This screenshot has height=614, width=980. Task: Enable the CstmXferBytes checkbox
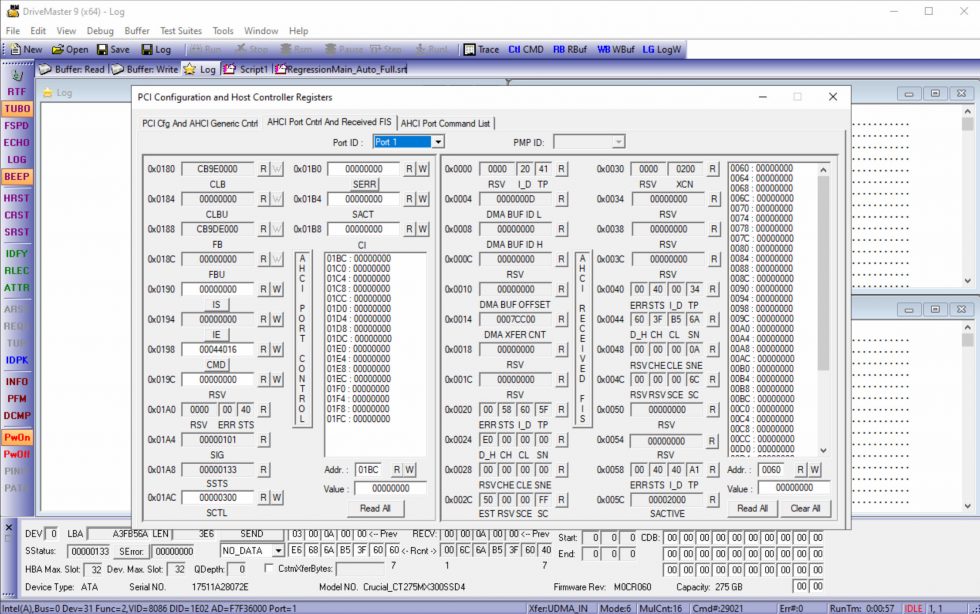tap(269, 568)
